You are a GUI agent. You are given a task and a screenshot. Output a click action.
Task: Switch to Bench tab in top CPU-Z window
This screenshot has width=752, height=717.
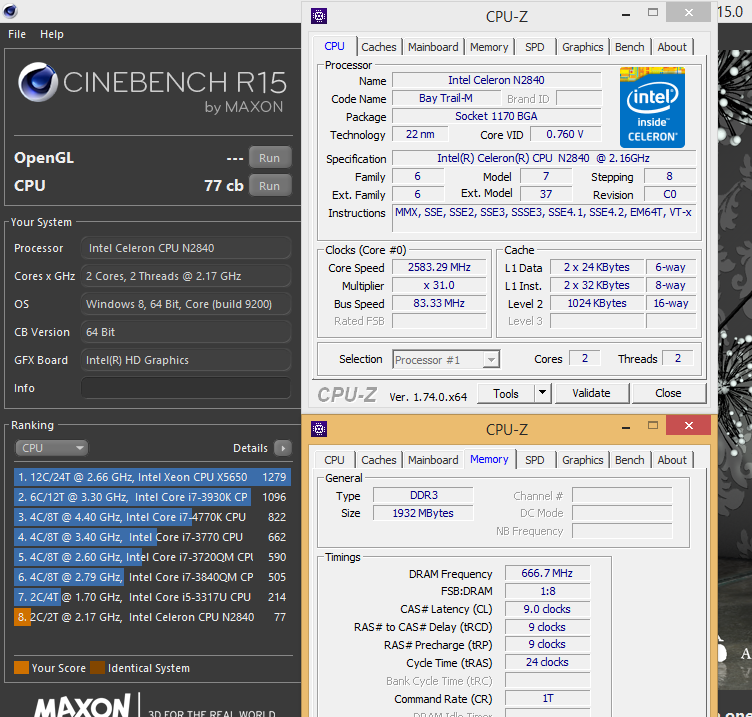(629, 47)
